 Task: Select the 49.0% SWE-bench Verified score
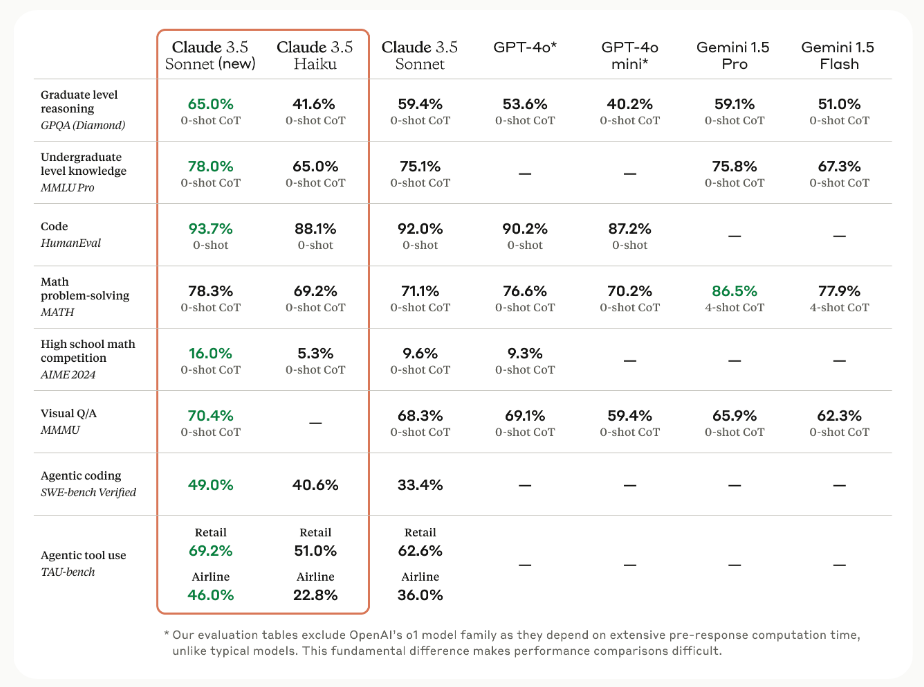pyautogui.click(x=210, y=485)
